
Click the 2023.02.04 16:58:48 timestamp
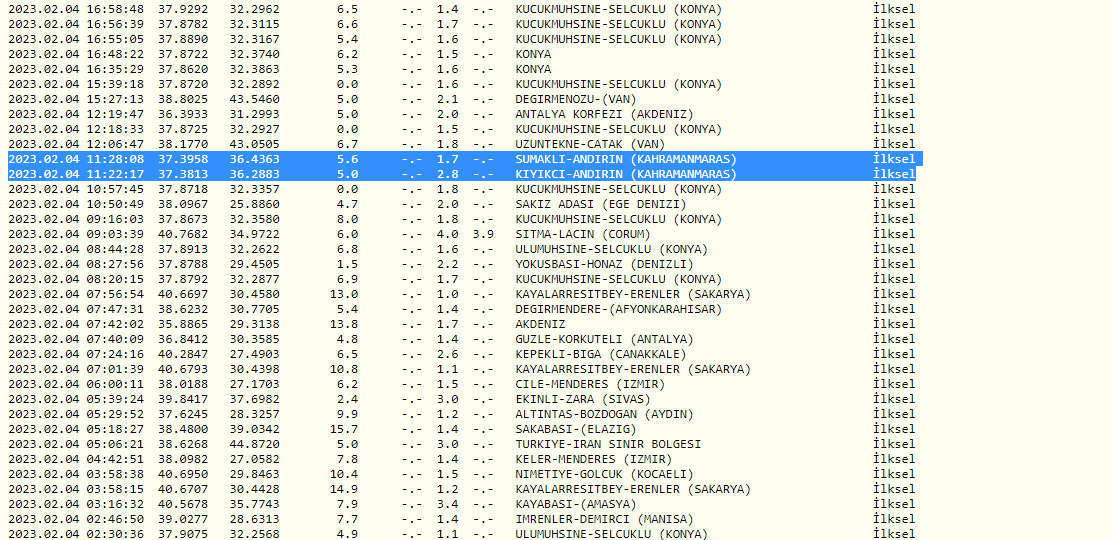pyautogui.click(x=76, y=9)
